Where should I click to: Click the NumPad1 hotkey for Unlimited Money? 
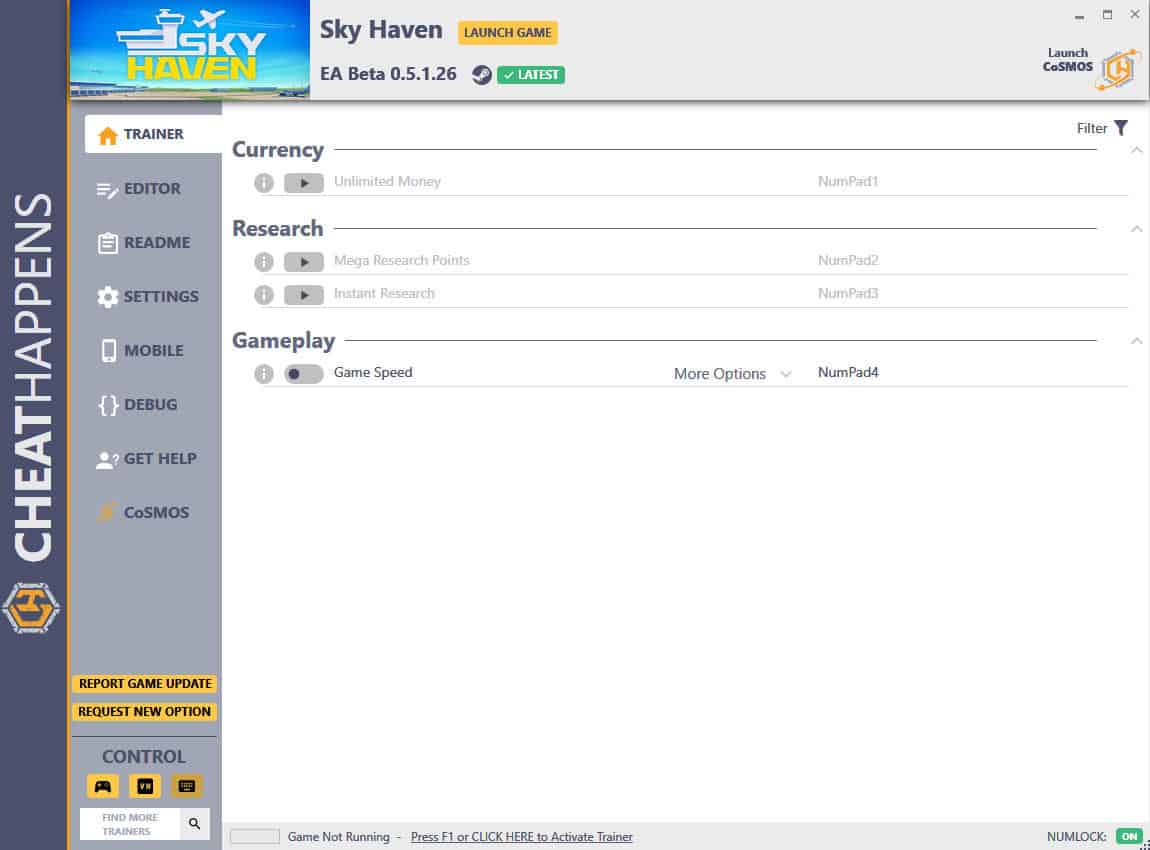point(848,181)
